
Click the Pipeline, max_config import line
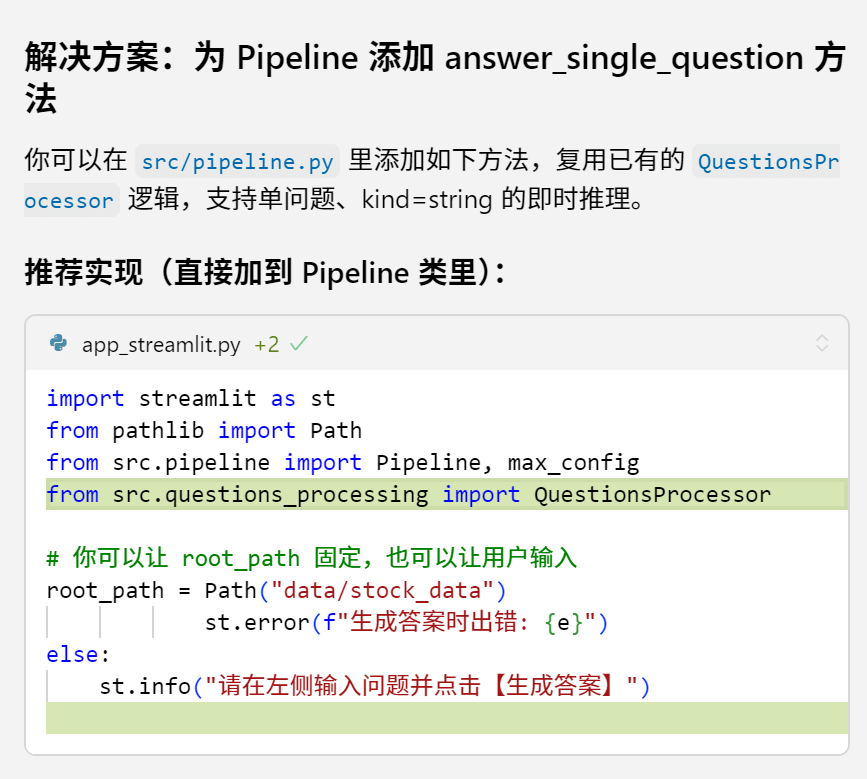click(343, 463)
